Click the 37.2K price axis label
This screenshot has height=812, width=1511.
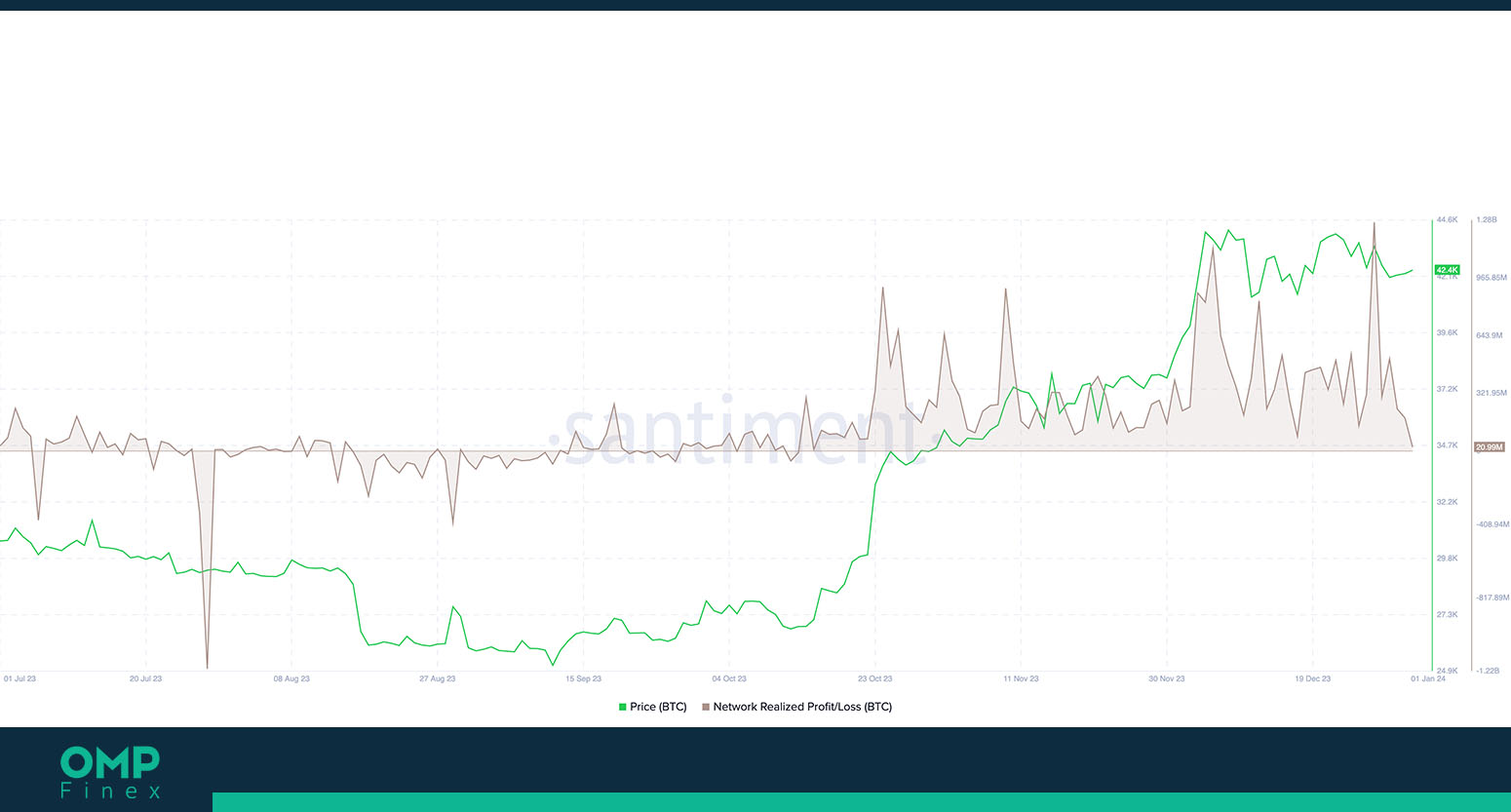click(x=1447, y=389)
